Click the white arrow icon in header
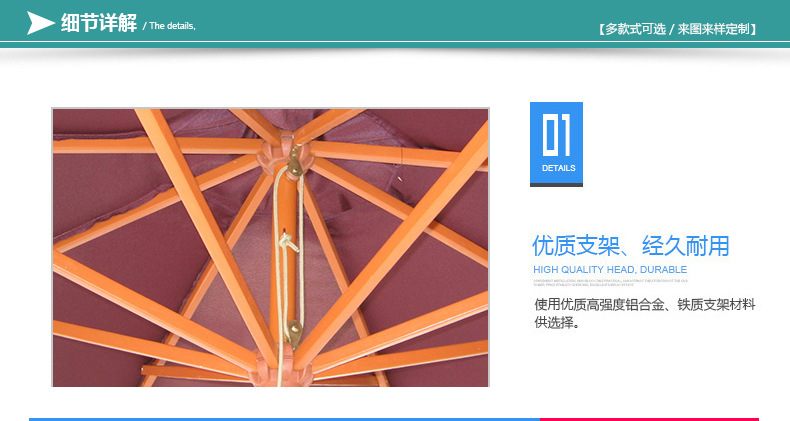 pos(40,23)
